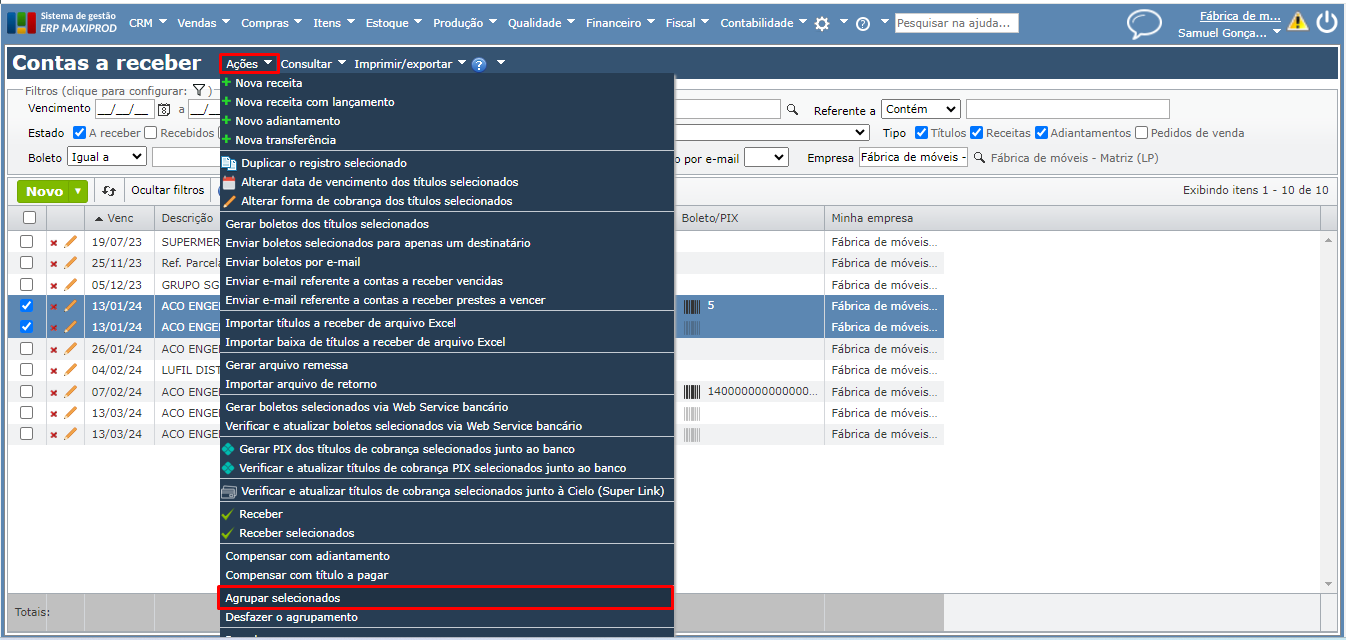This screenshot has height=640, width=1346.
Task: Open the Imprimir/exportar dropdown
Action: click(x=410, y=64)
